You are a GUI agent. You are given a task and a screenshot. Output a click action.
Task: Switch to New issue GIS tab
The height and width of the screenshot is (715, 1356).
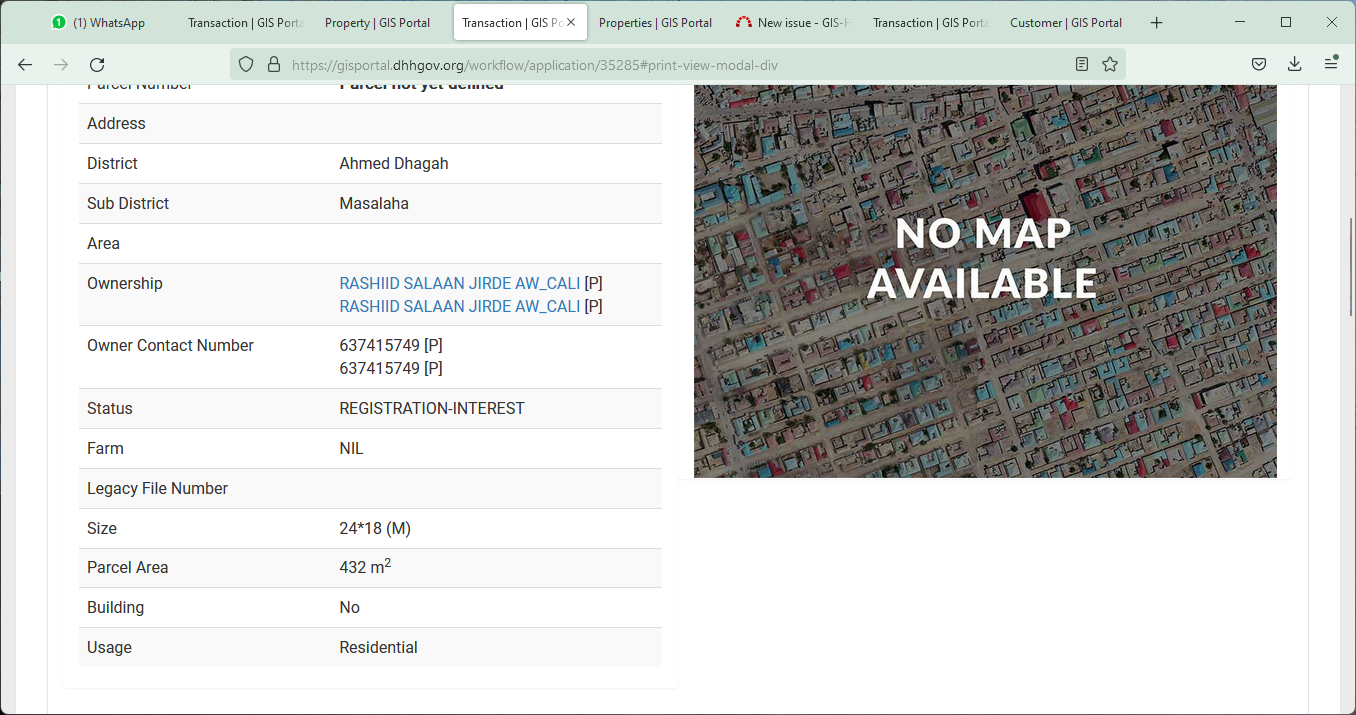(793, 22)
